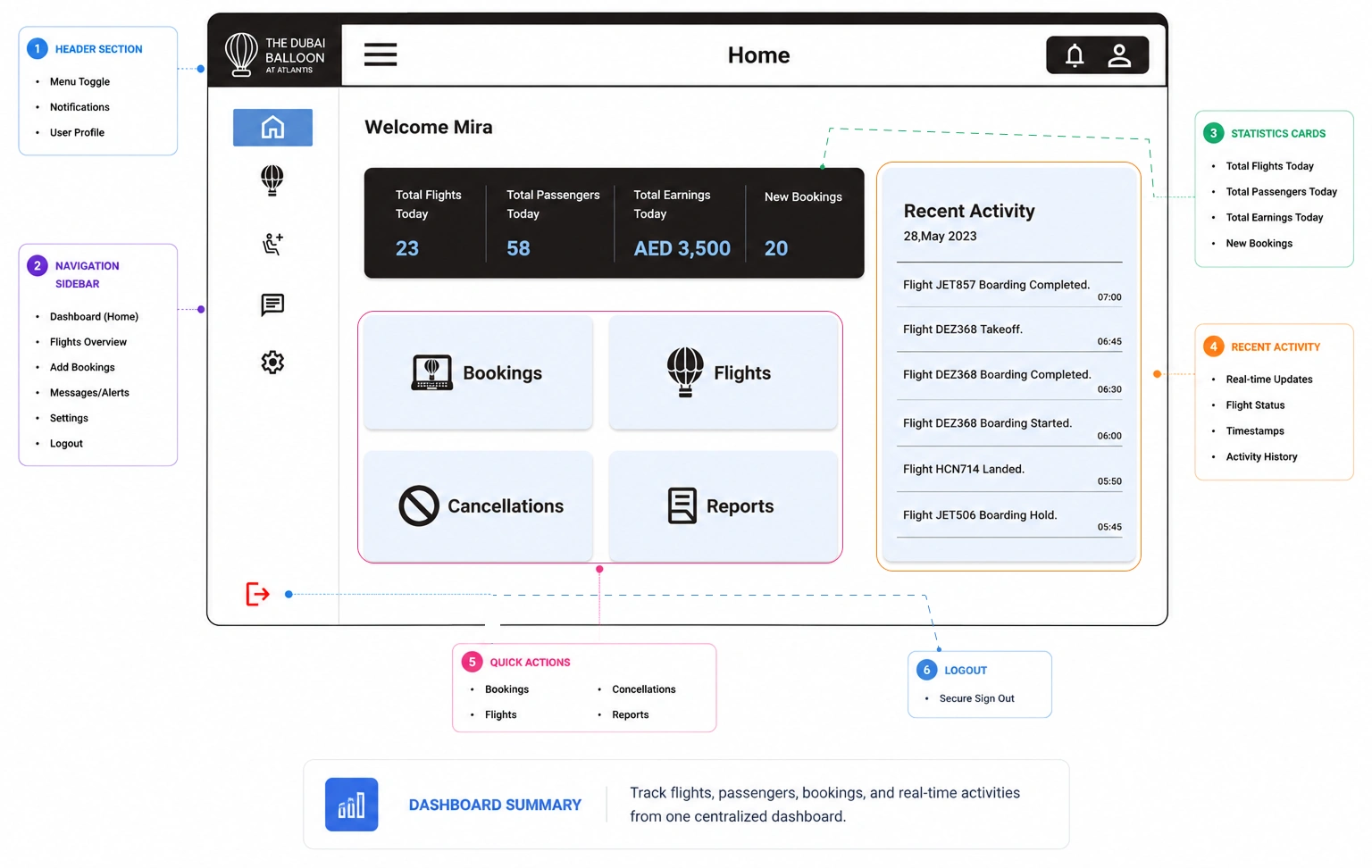Click the Bookings laptop icon
The height and width of the screenshot is (868, 1372).
pyautogui.click(x=432, y=372)
